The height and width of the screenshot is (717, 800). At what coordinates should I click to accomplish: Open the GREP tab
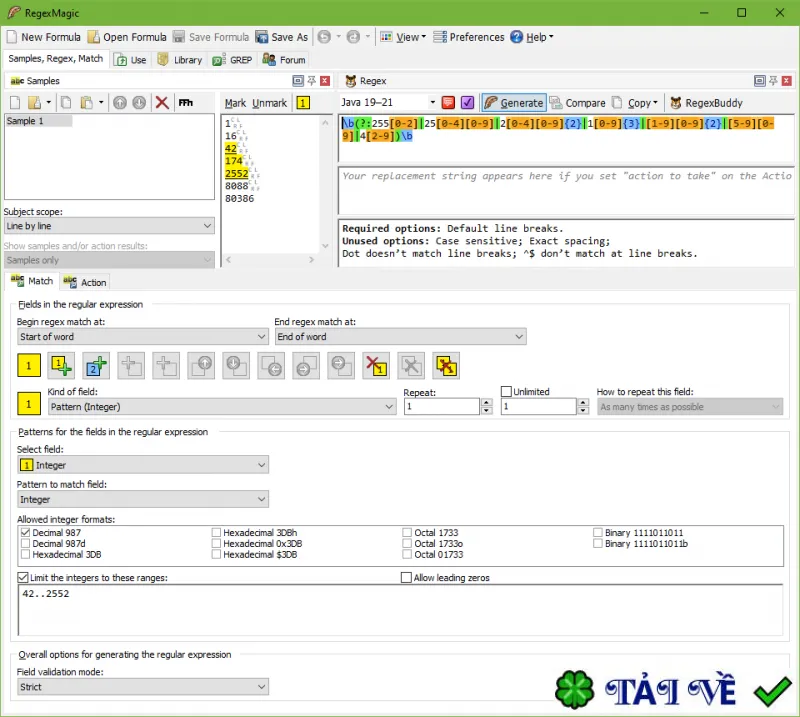tap(233, 60)
